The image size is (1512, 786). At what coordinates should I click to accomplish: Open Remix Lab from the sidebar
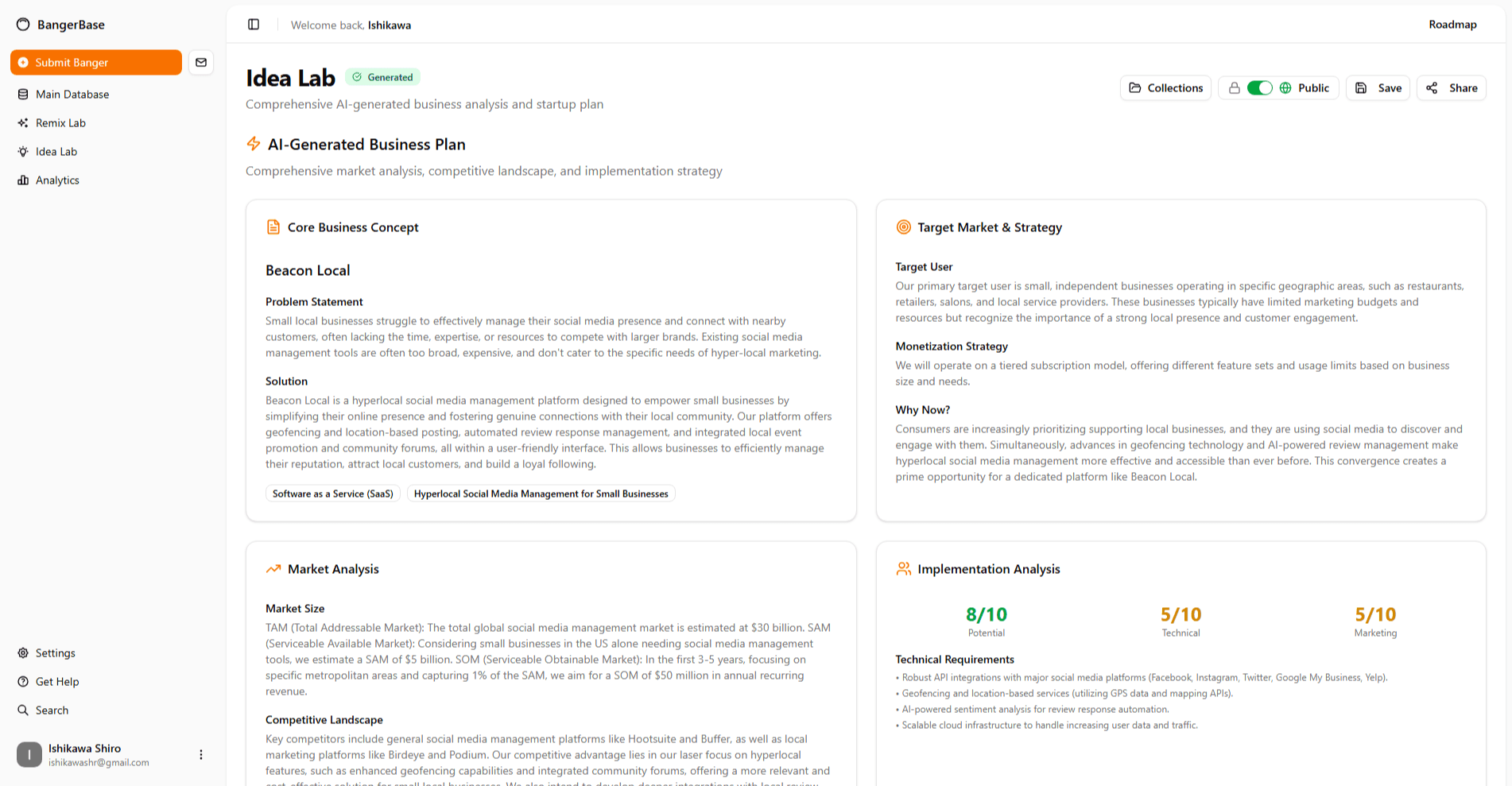[x=61, y=122]
